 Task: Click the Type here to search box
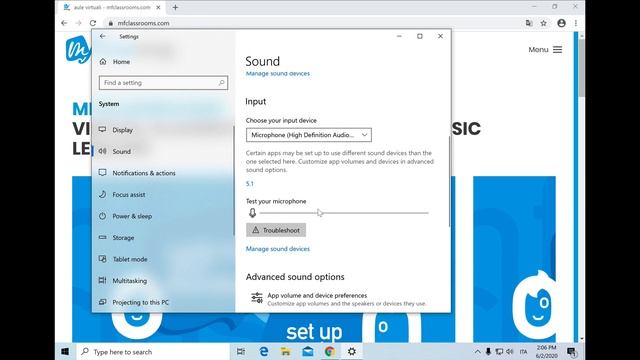[152, 351]
